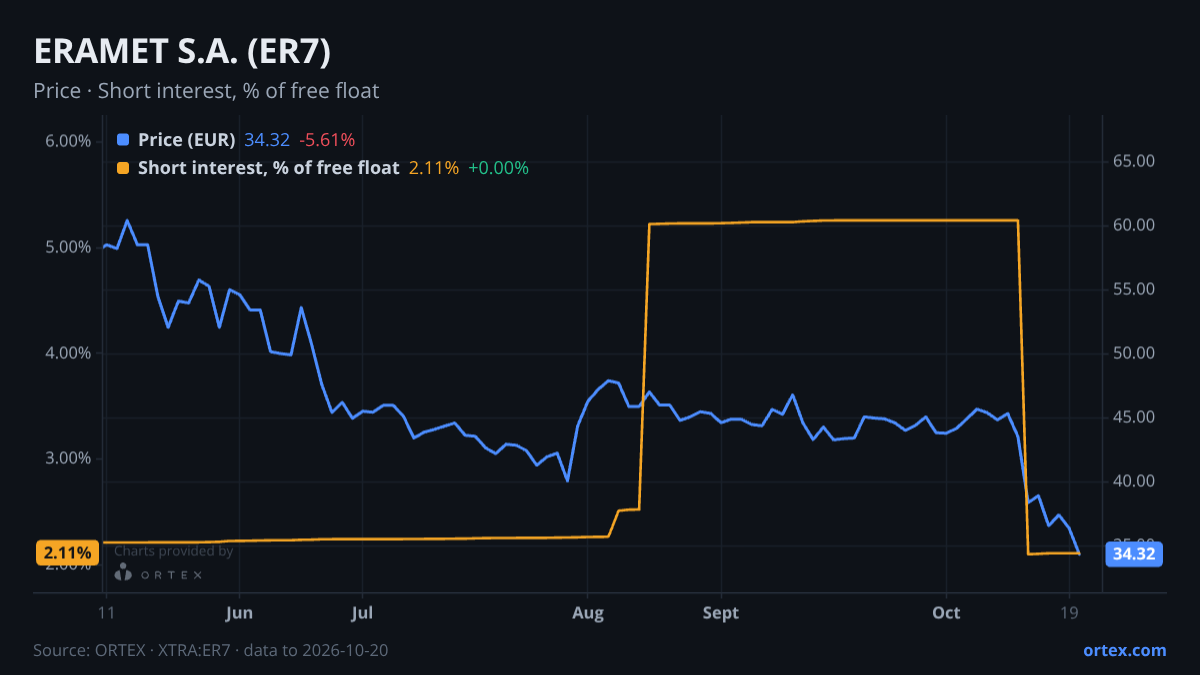Click the price value 34.32 in legend
The width and height of the screenshot is (1200, 675).
(x=267, y=140)
